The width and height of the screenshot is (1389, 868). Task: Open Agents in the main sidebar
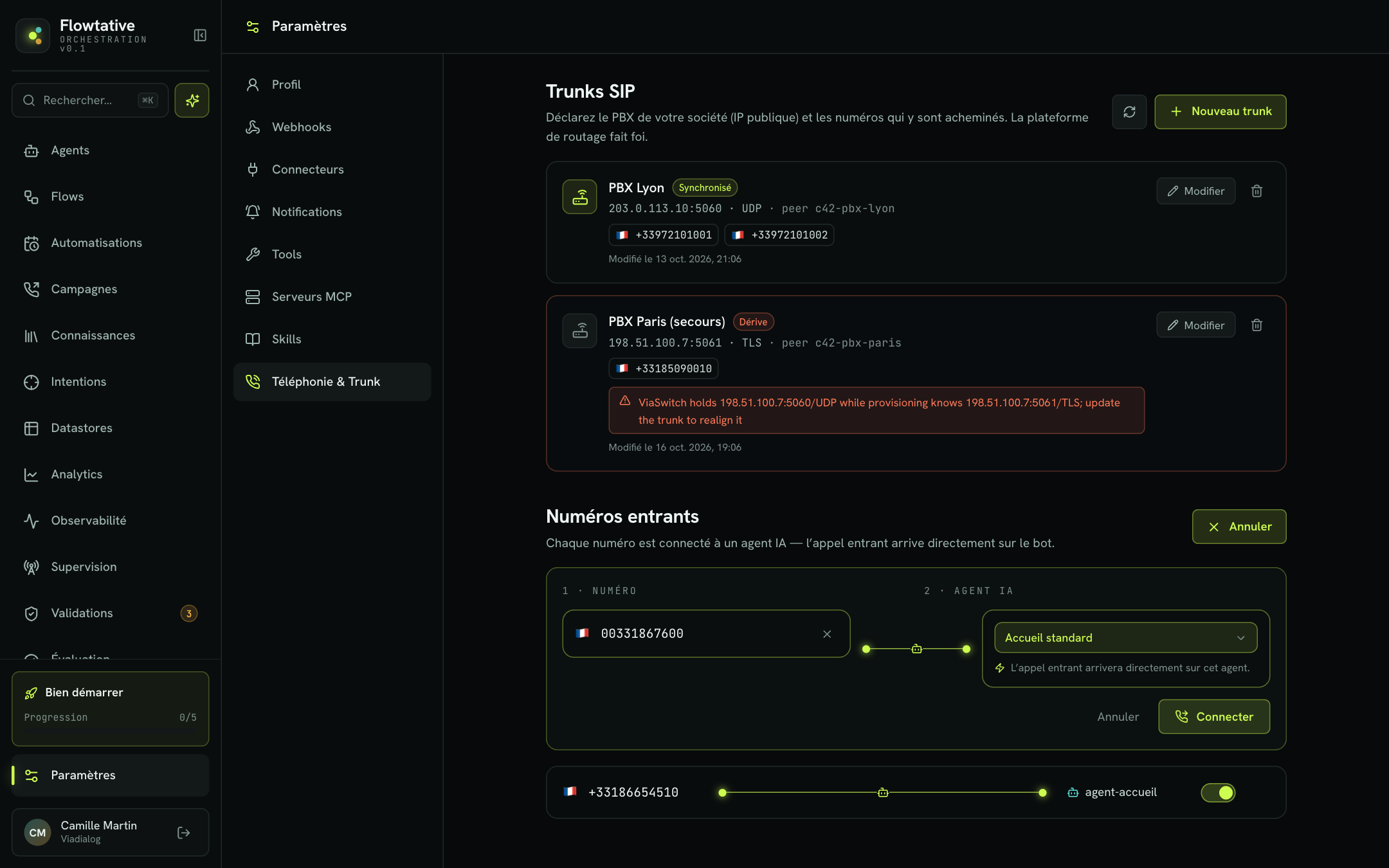pyautogui.click(x=111, y=150)
